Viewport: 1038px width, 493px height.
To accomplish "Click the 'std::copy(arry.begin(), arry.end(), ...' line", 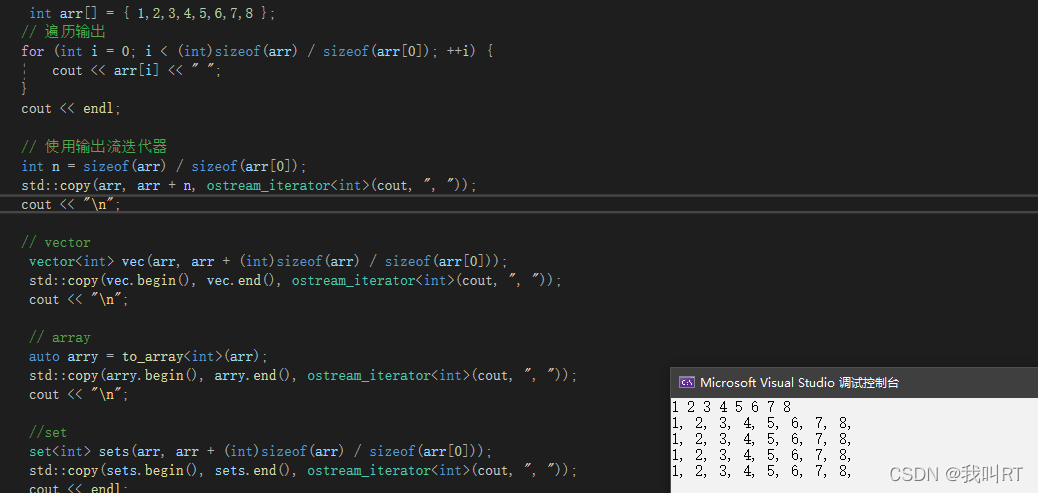I will 303,375.
